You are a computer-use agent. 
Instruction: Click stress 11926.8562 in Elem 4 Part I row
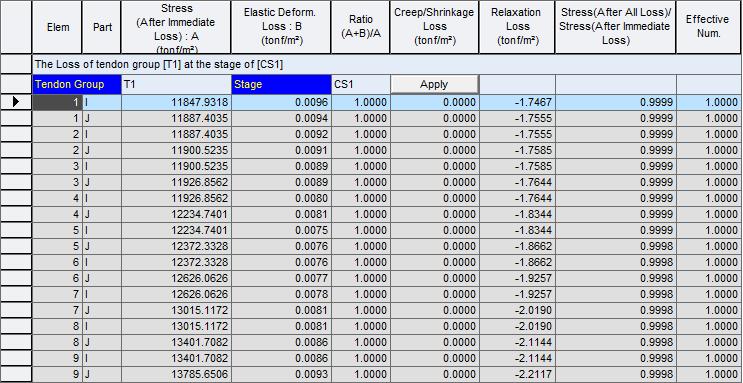(x=176, y=198)
